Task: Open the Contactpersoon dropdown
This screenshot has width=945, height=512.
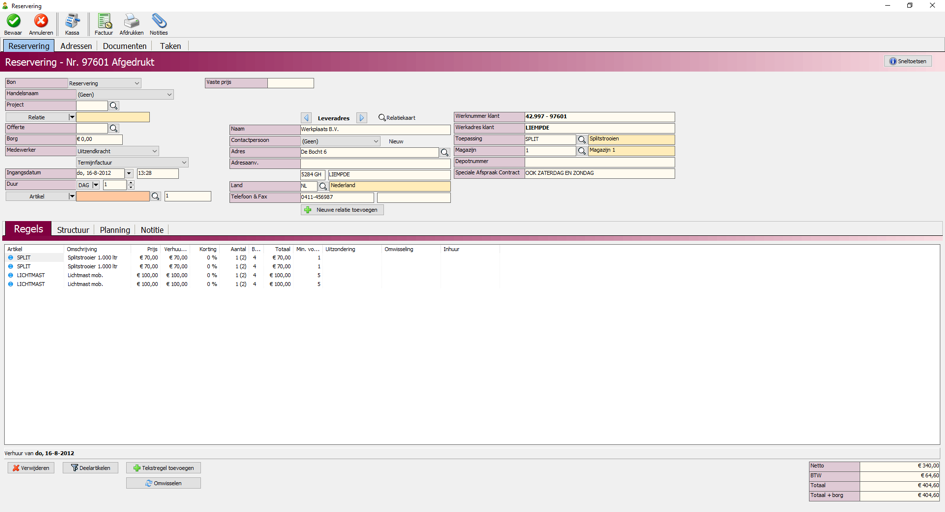Action: coord(375,141)
